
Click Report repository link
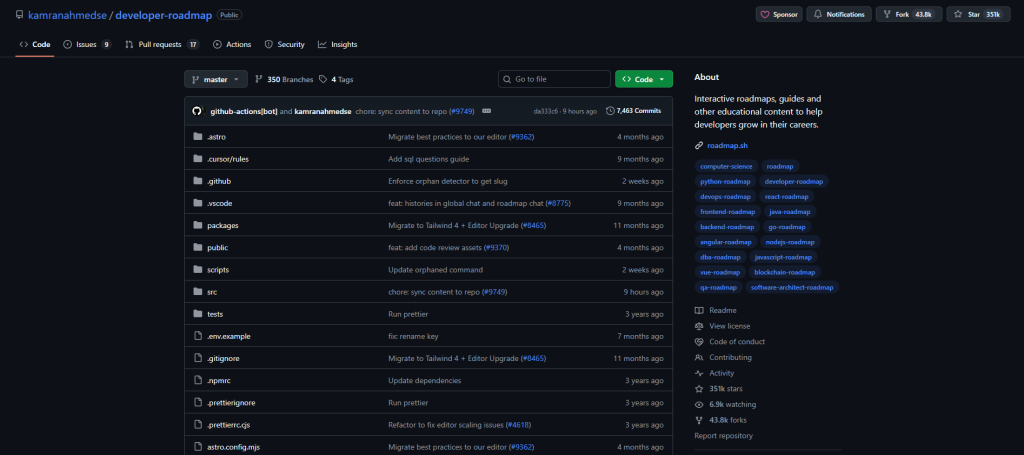pos(724,436)
